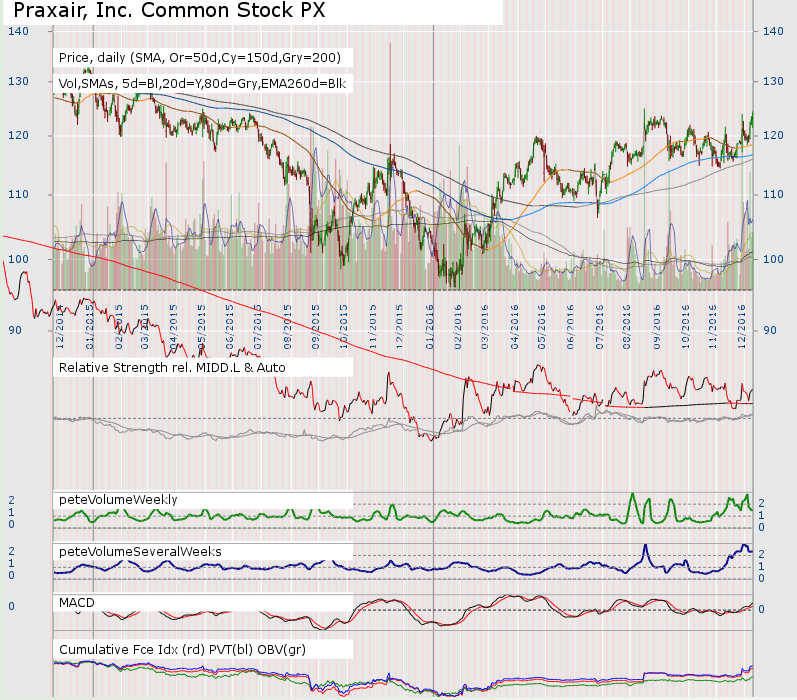Click the MACD panel label

coord(82,604)
